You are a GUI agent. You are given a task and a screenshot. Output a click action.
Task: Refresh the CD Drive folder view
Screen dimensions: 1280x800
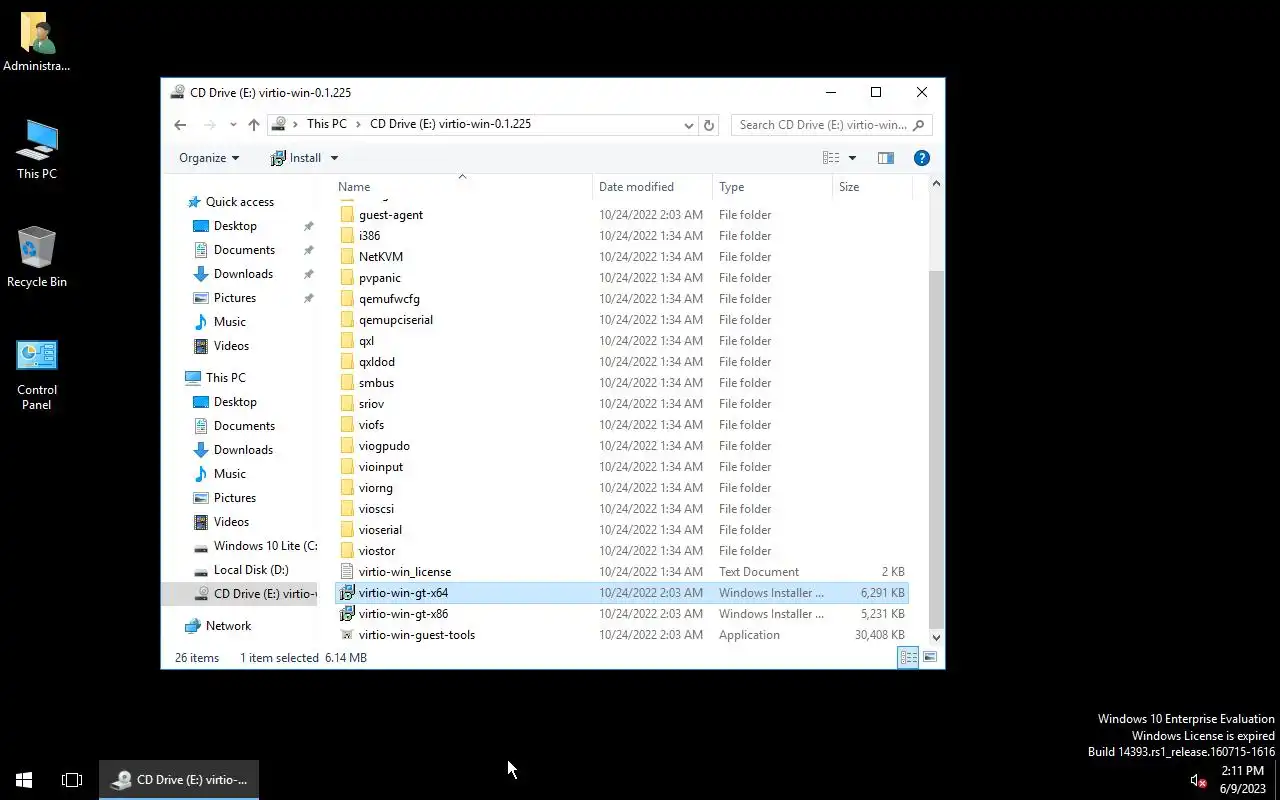tap(709, 125)
